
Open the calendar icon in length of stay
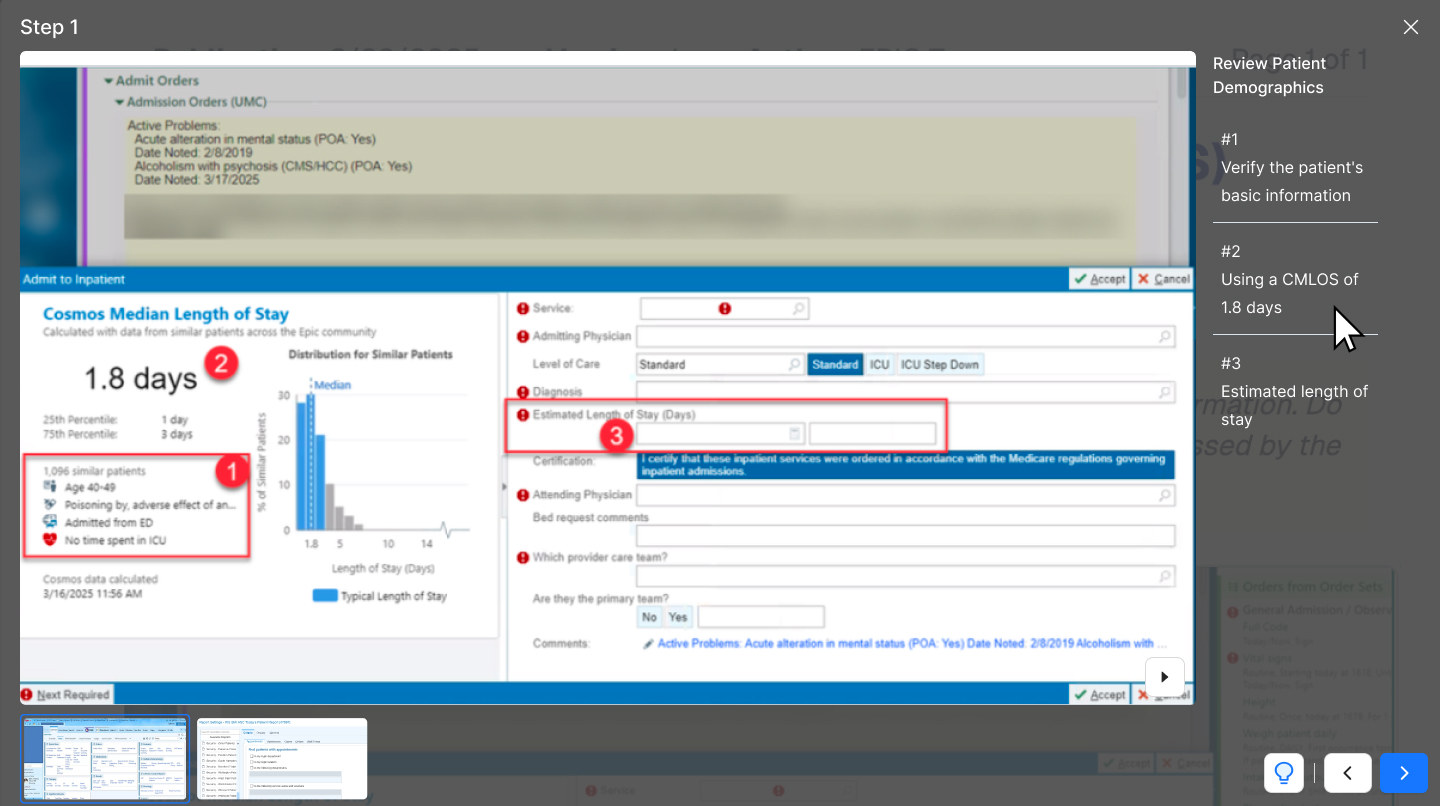[x=796, y=434]
